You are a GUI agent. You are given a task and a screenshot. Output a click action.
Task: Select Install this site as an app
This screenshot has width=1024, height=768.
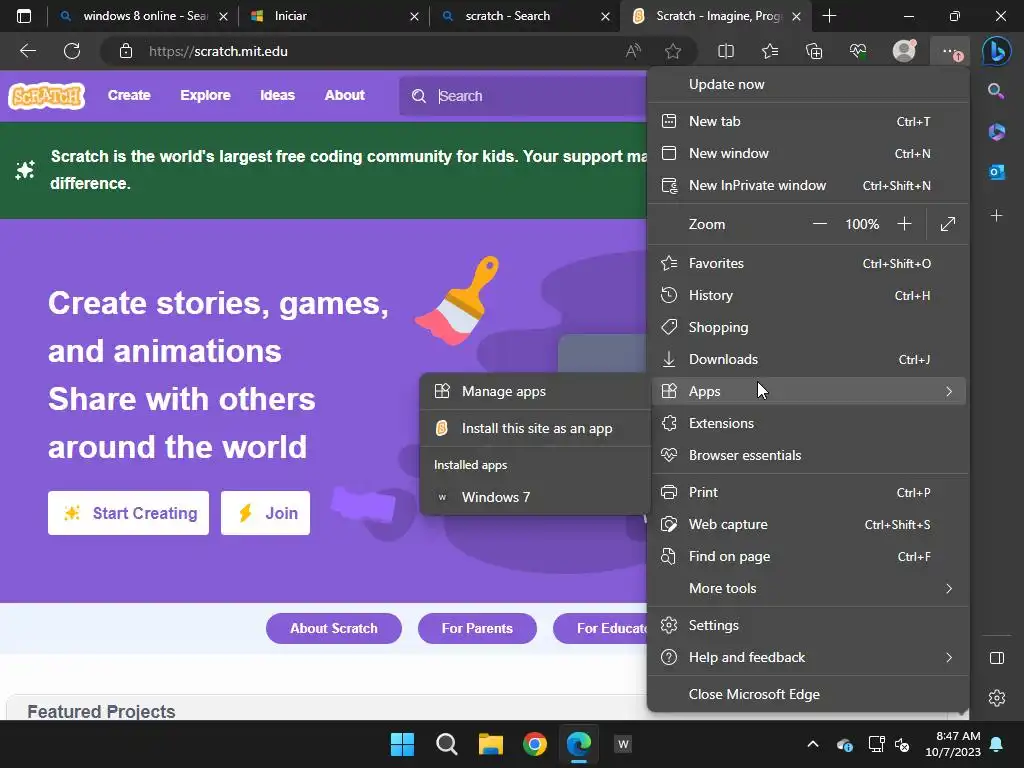click(535, 428)
